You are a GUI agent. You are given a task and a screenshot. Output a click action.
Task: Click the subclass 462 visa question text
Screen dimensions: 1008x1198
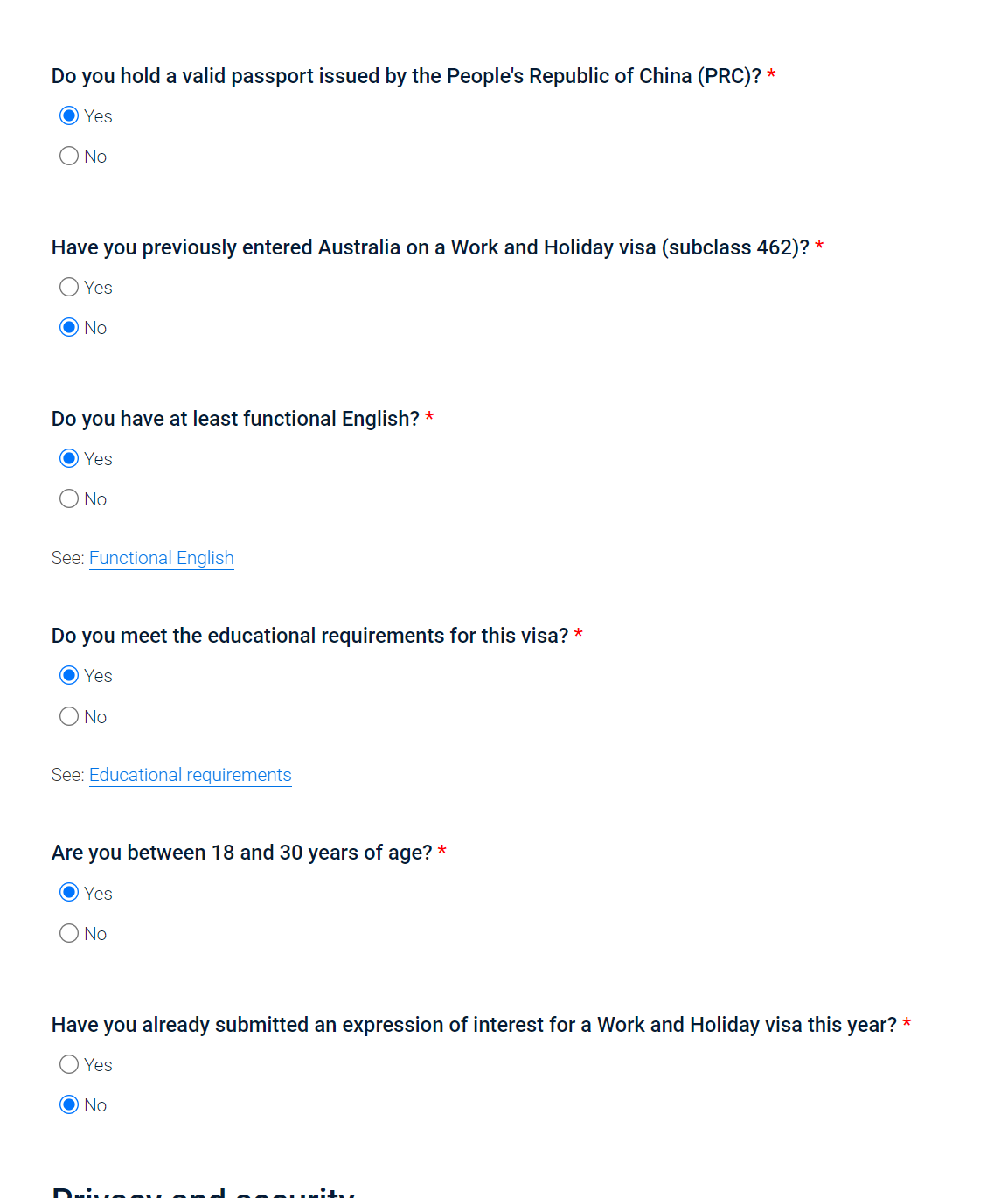click(x=430, y=247)
